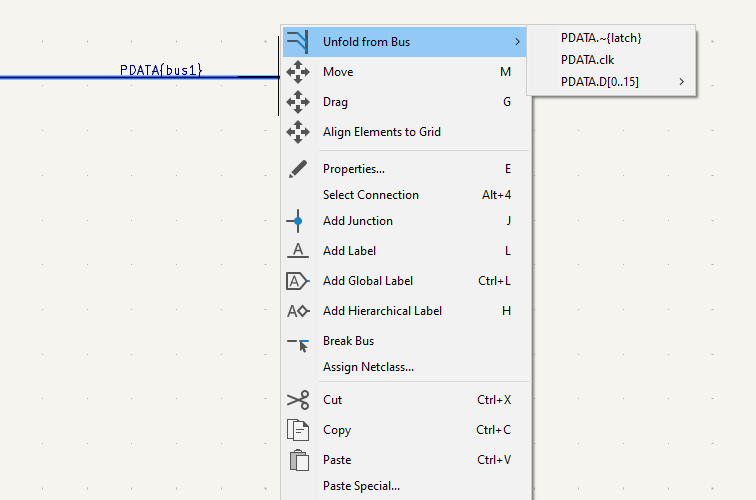Open Assign Netclass dialog
The width and height of the screenshot is (756, 500).
coord(368,367)
